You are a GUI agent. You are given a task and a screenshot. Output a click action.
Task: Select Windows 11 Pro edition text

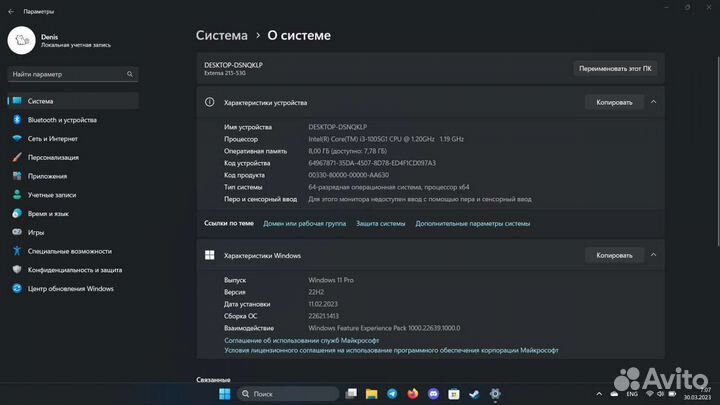pos(331,280)
